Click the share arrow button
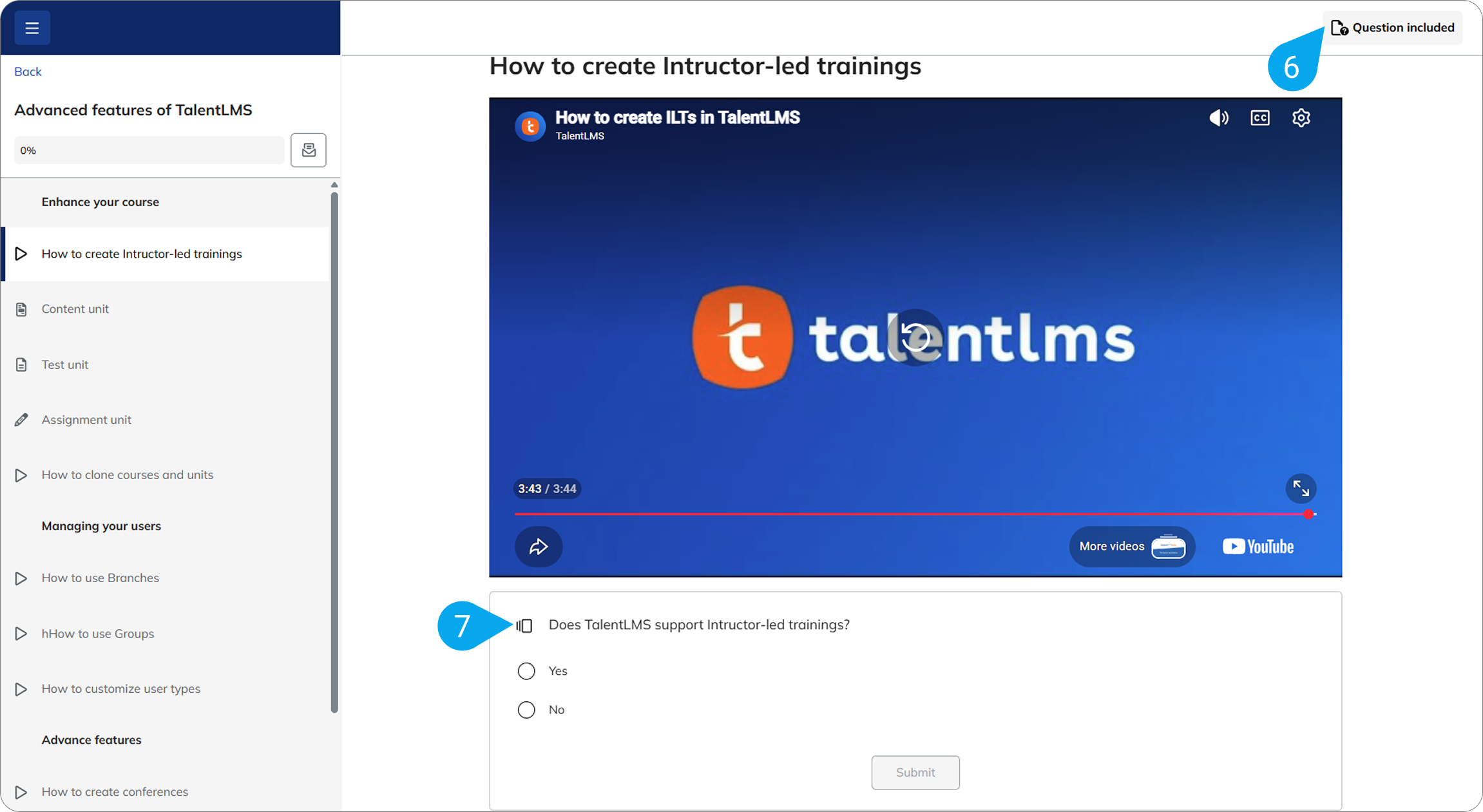The width and height of the screenshot is (1483, 812). [x=539, y=547]
